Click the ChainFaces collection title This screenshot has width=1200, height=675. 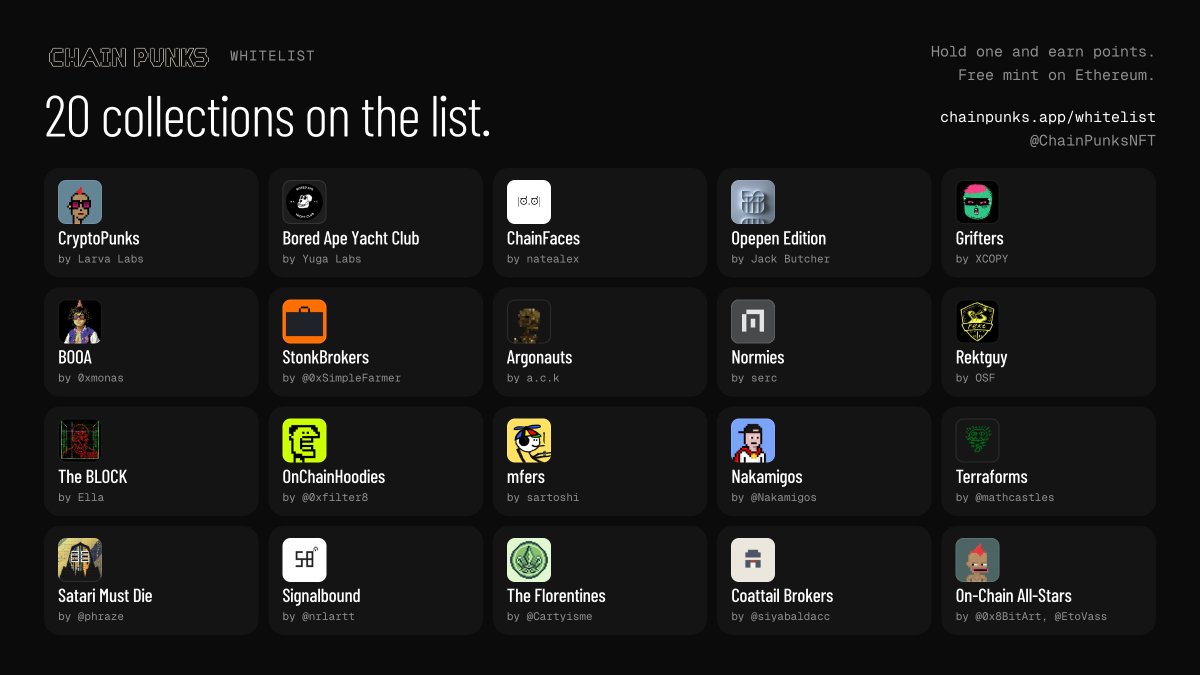543,238
